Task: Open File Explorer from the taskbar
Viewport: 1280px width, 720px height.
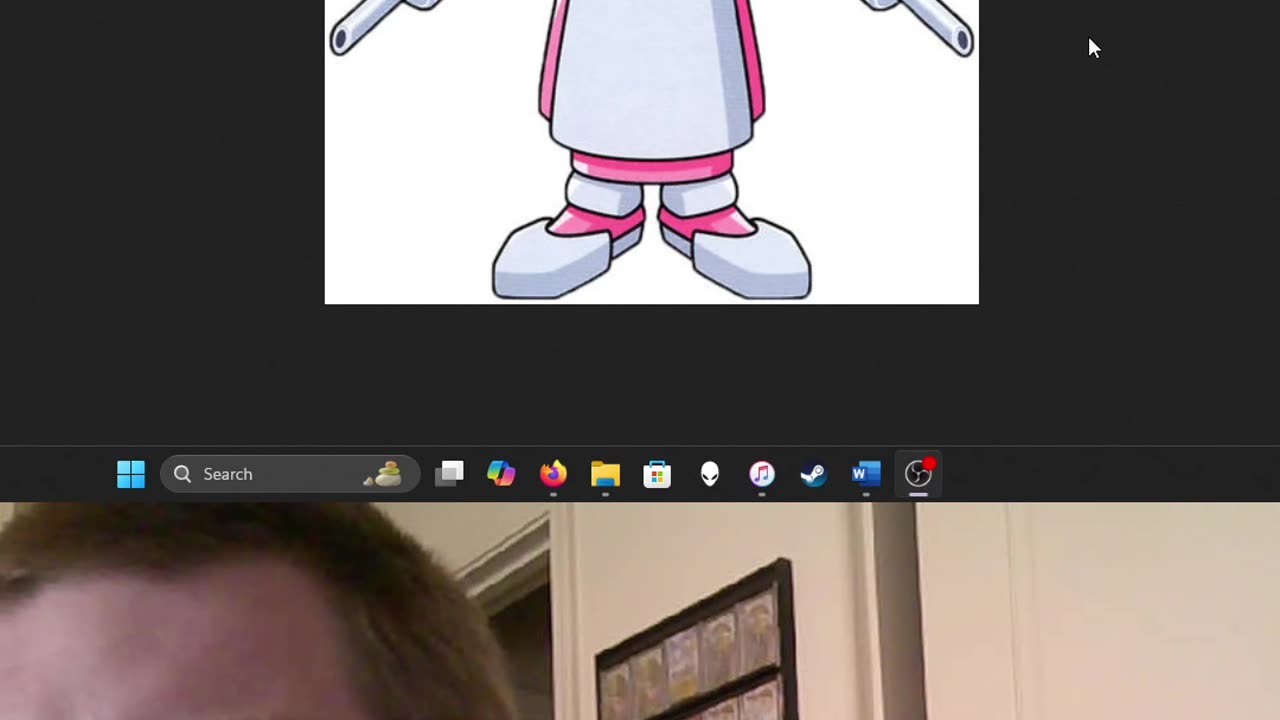Action: 605,474
